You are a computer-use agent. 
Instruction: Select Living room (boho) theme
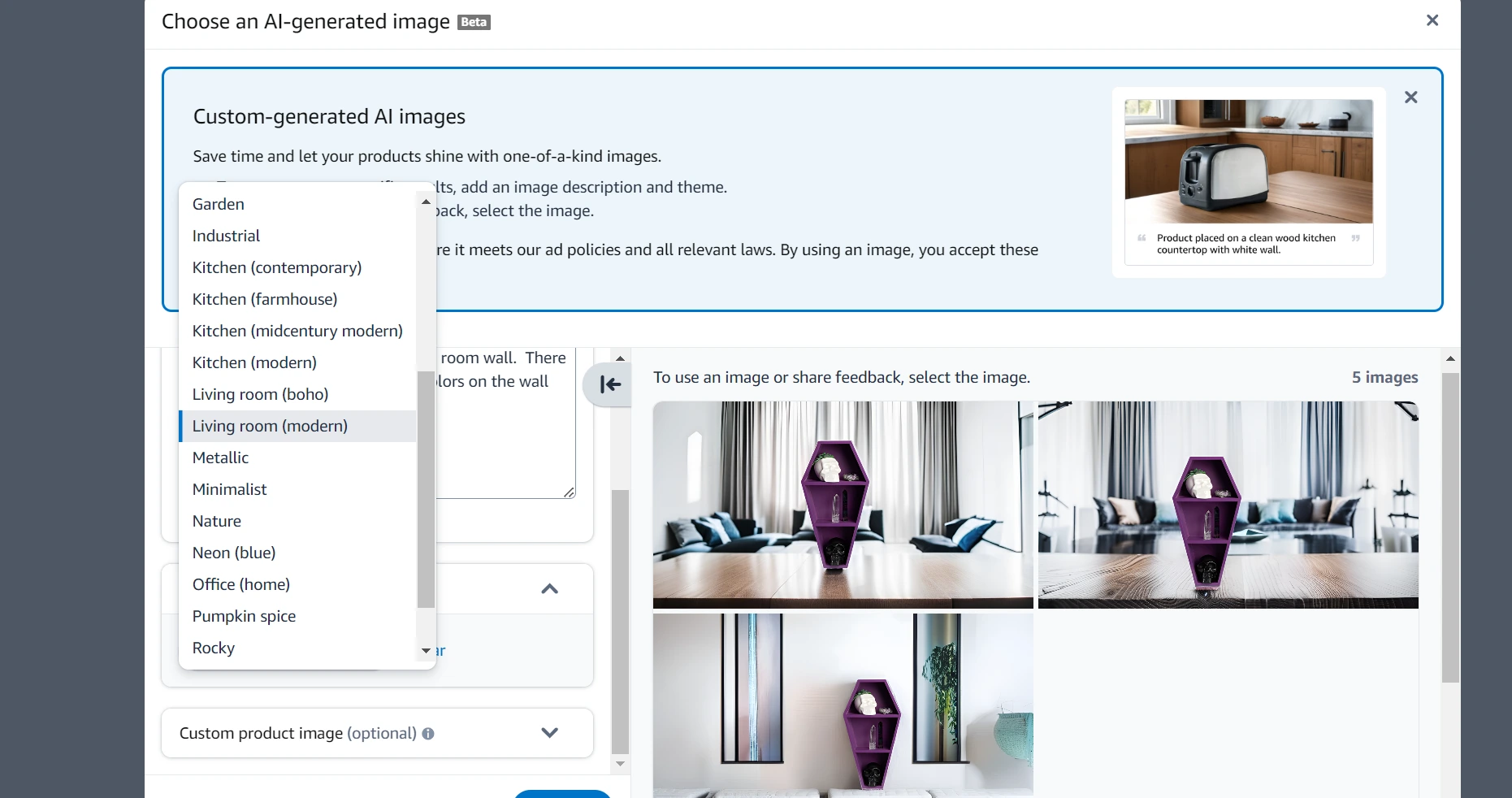tap(260, 394)
